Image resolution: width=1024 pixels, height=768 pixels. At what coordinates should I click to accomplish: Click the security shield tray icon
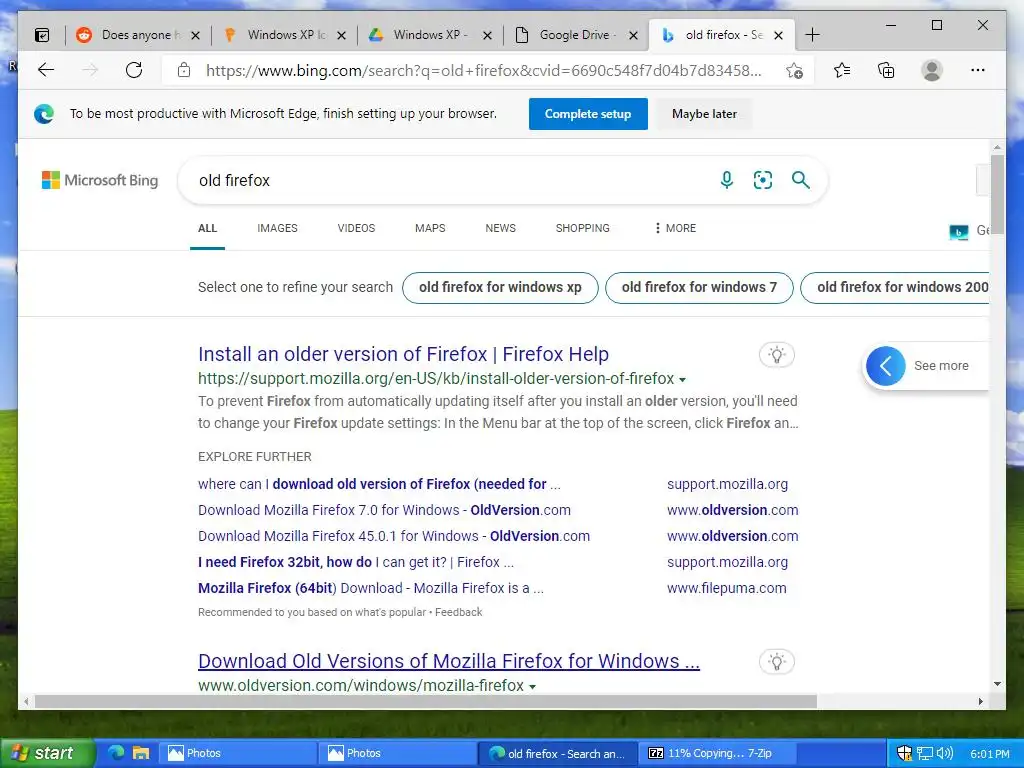[904, 753]
